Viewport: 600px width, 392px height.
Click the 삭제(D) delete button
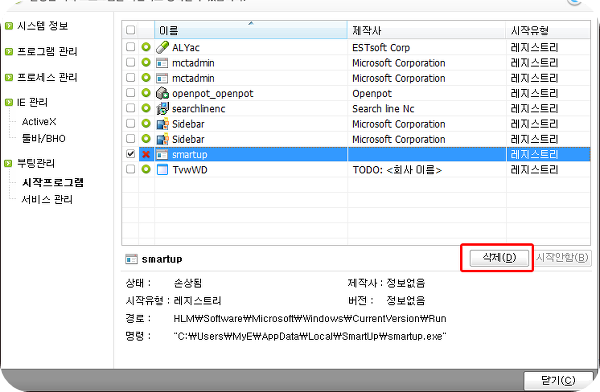[x=499, y=258]
